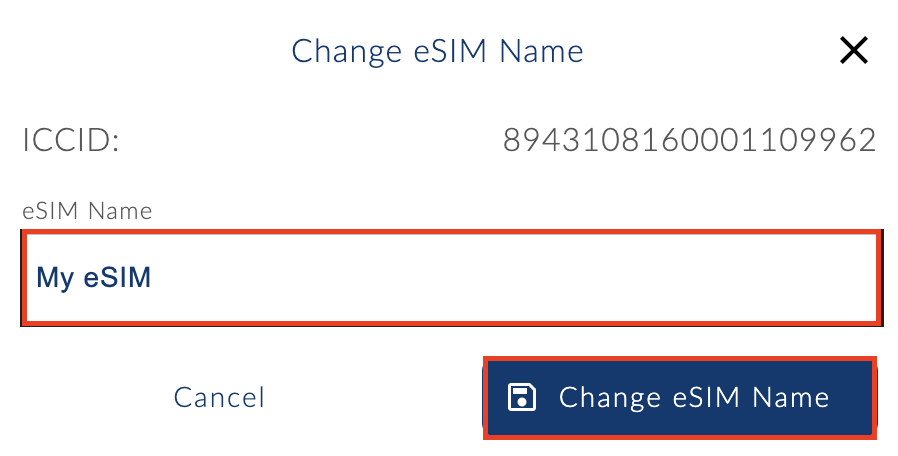The image size is (898, 456).
Task: Place cursor after "My eSIM" text
Action: 154,278
